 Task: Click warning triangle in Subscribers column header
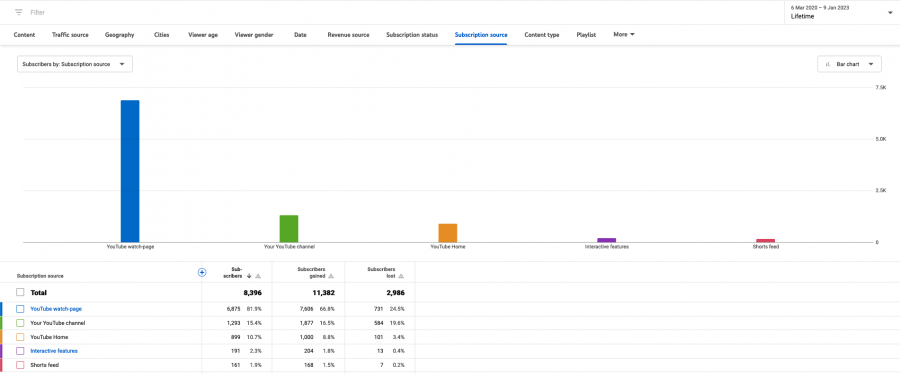click(258, 276)
